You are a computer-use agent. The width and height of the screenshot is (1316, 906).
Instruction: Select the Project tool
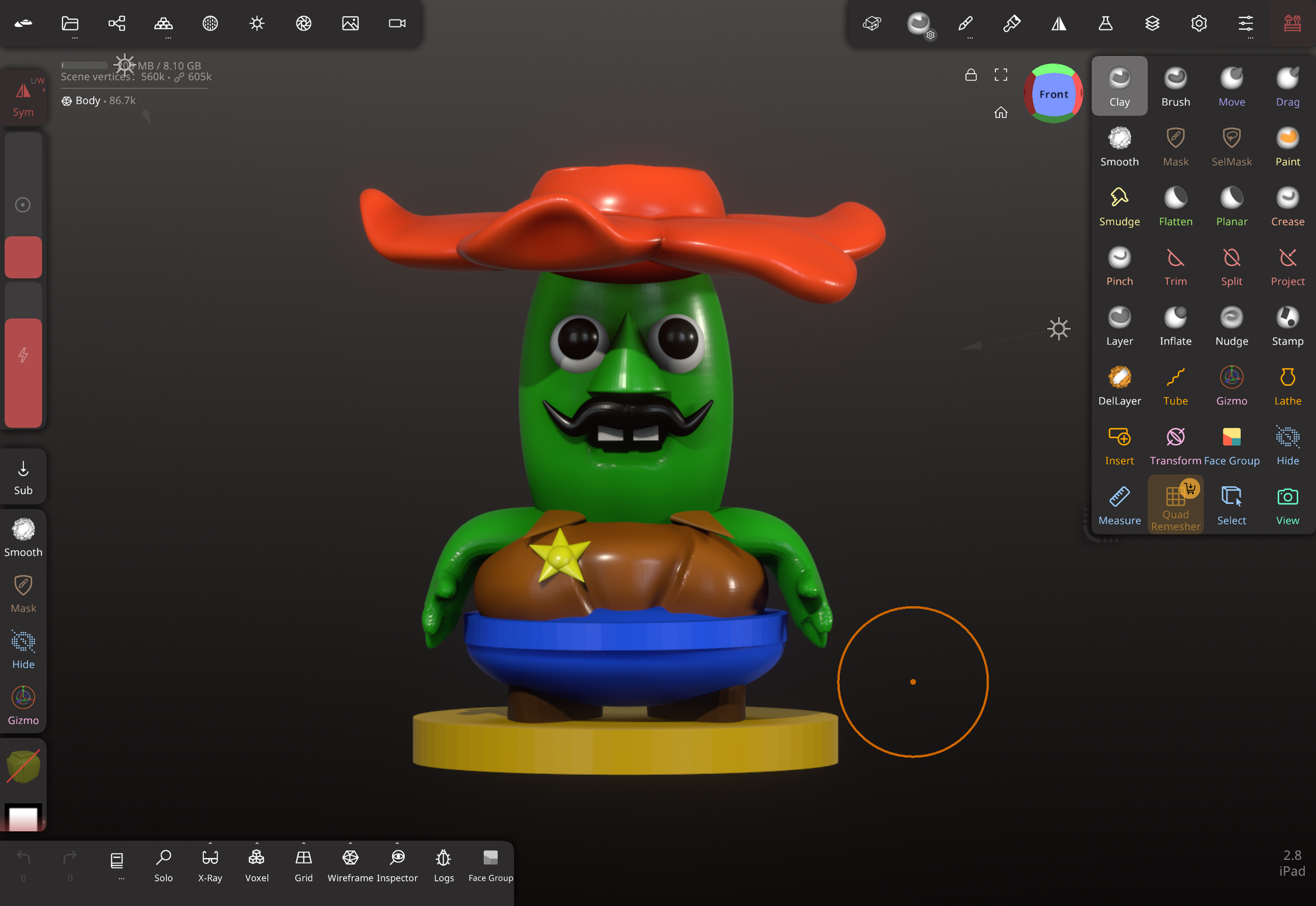pos(1287,266)
